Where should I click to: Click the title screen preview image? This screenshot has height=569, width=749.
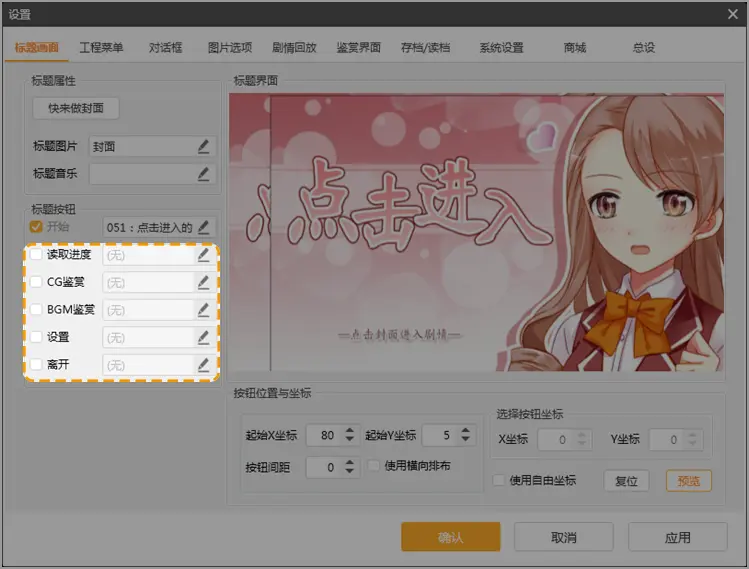click(475, 233)
